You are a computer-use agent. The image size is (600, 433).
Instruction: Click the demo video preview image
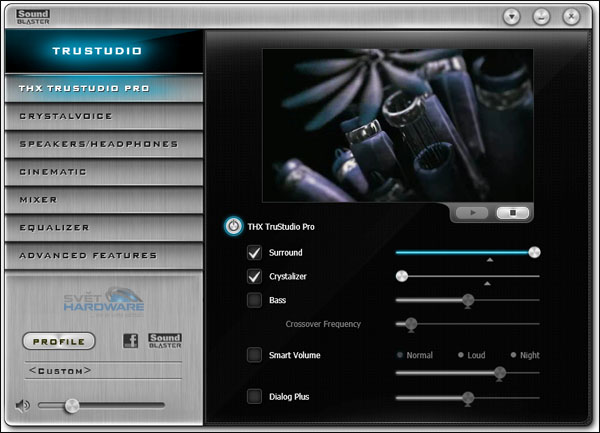(x=398, y=125)
